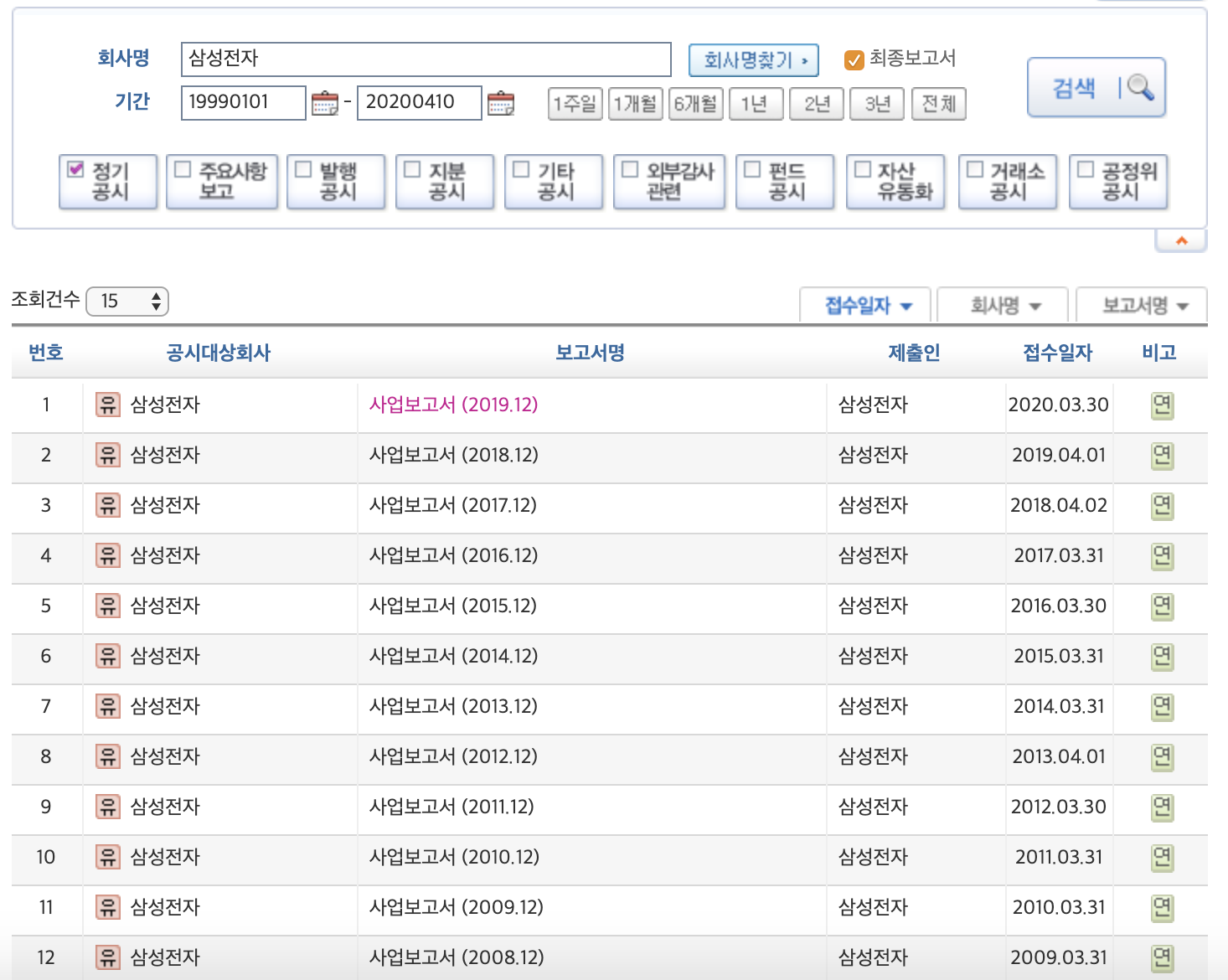Focus the 회사명 input field
Viewport: 1228px width, 980px height.
tap(426, 59)
